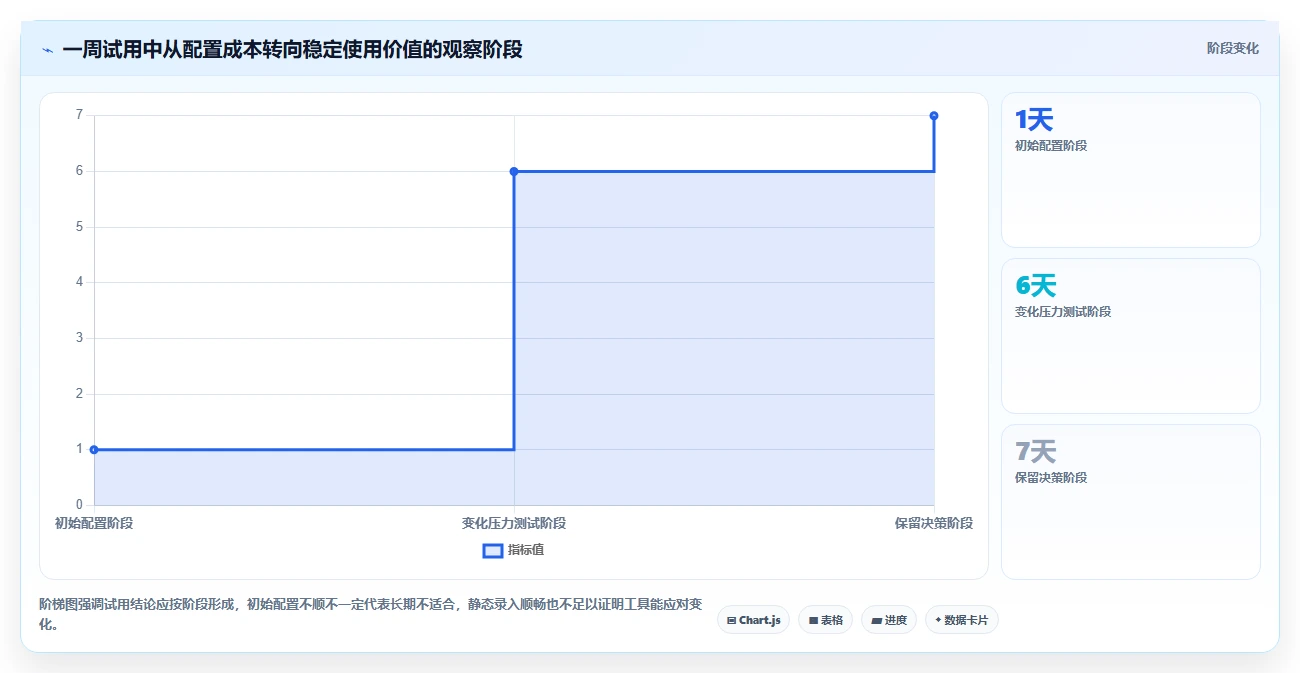1300x673 pixels.
Task: Click the 变化压力测试阶段 x-axis label
Action: pyautogui.click(x=514, y=523)
